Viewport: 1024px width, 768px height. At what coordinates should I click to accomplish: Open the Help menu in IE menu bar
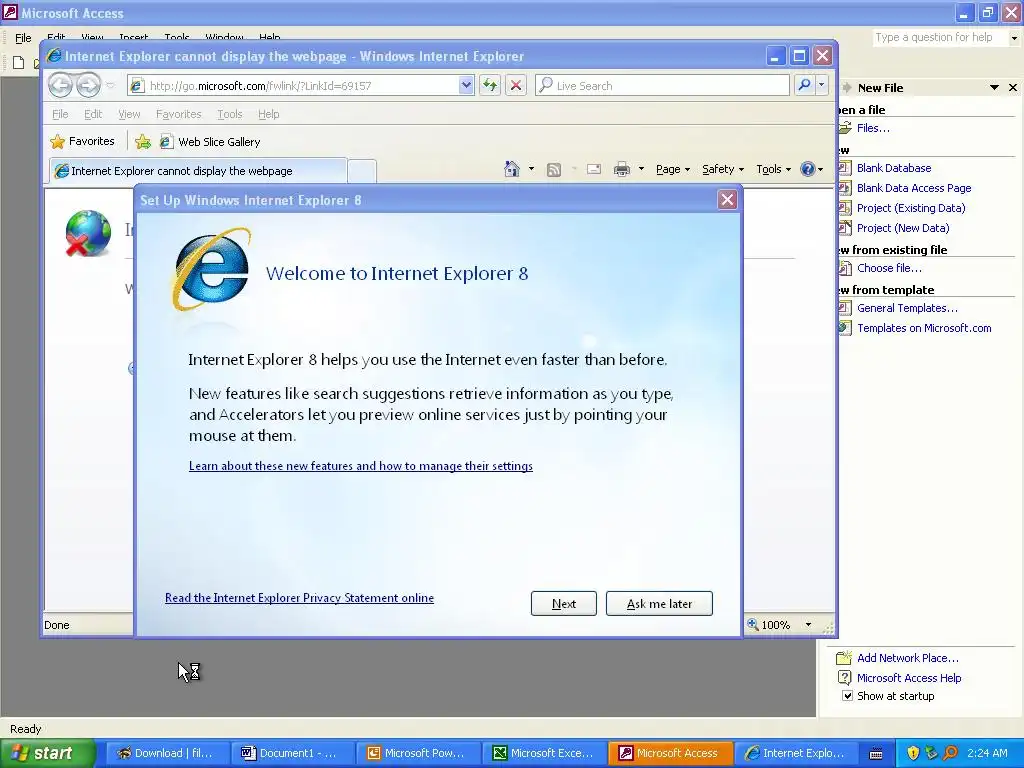268,114
